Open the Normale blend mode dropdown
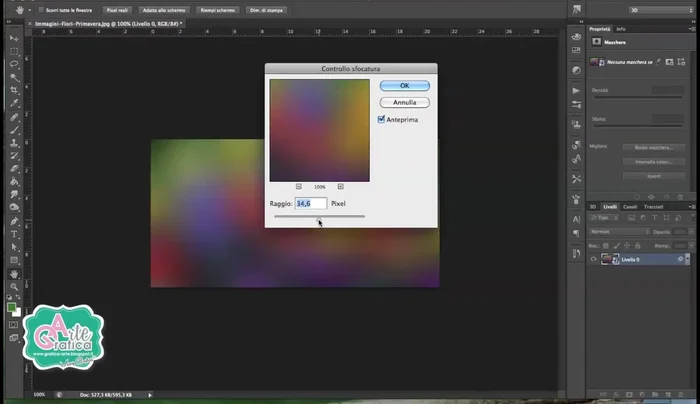This screenshot has width=700, height=404. tap(620, 231)
